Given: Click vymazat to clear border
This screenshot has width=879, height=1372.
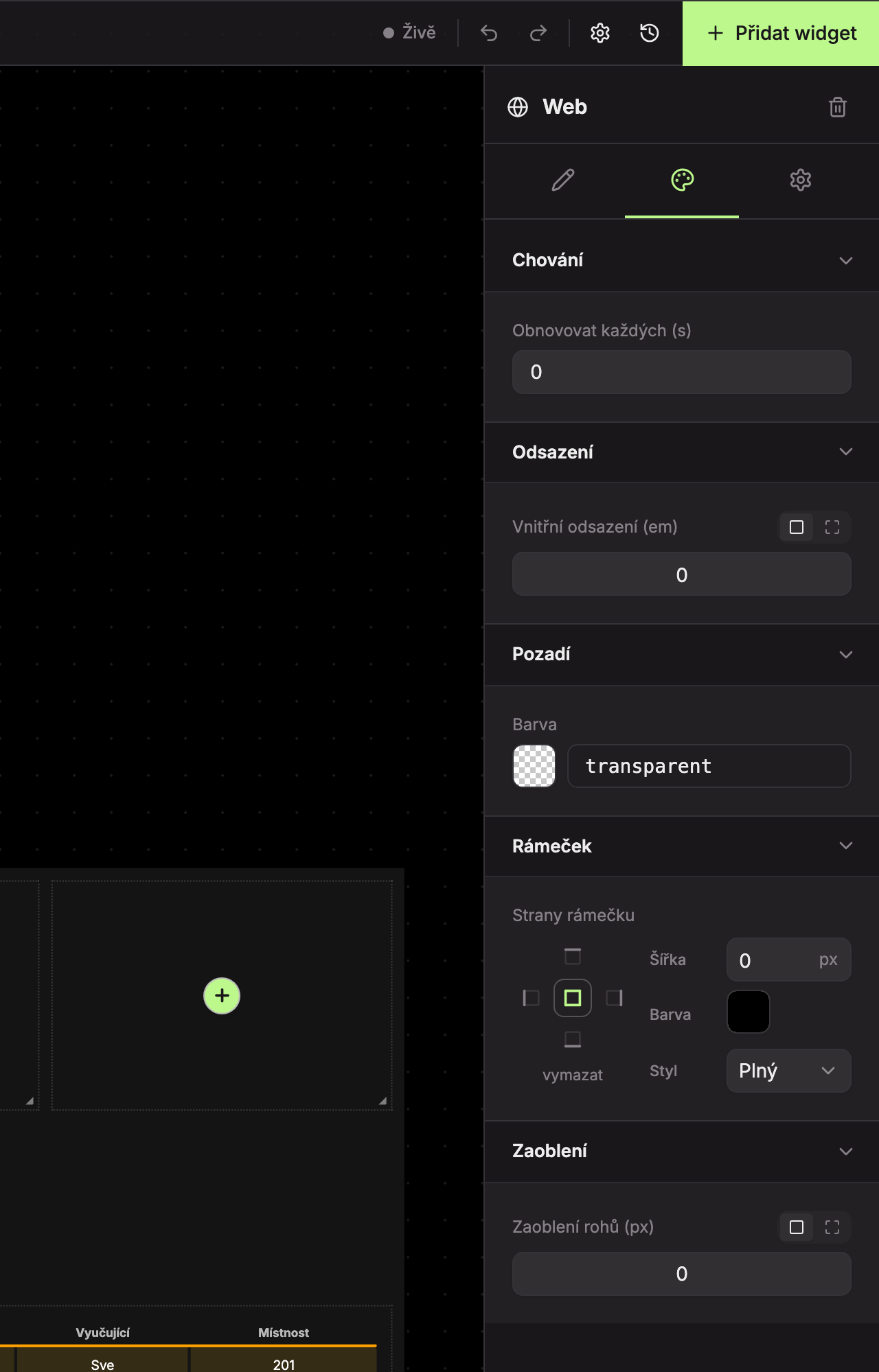Looking at the screenshot, I should [573, 1075].
